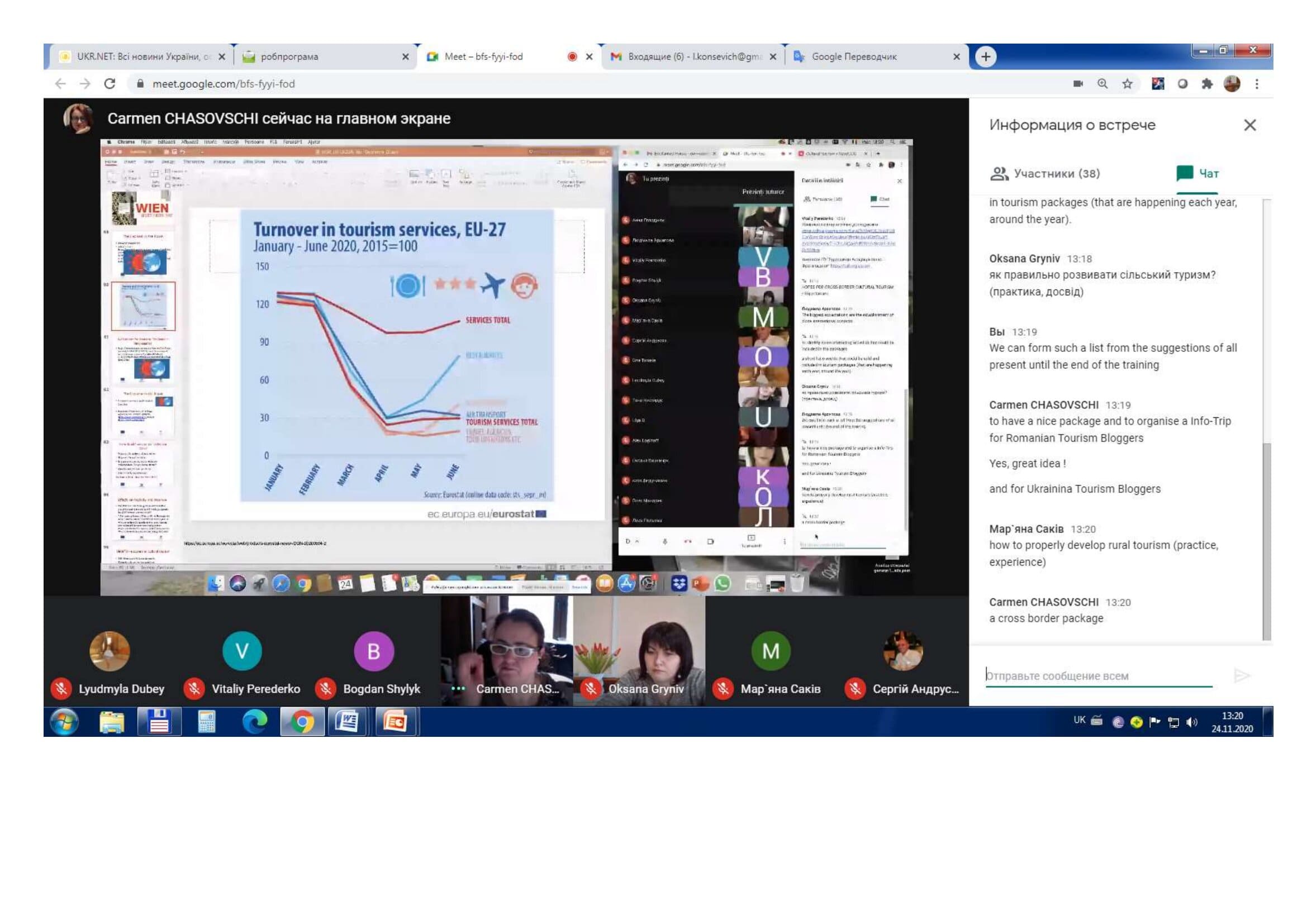This screenshot has width=1307, height=924.
Task: Click the message input field
Action: [1098, 676]
